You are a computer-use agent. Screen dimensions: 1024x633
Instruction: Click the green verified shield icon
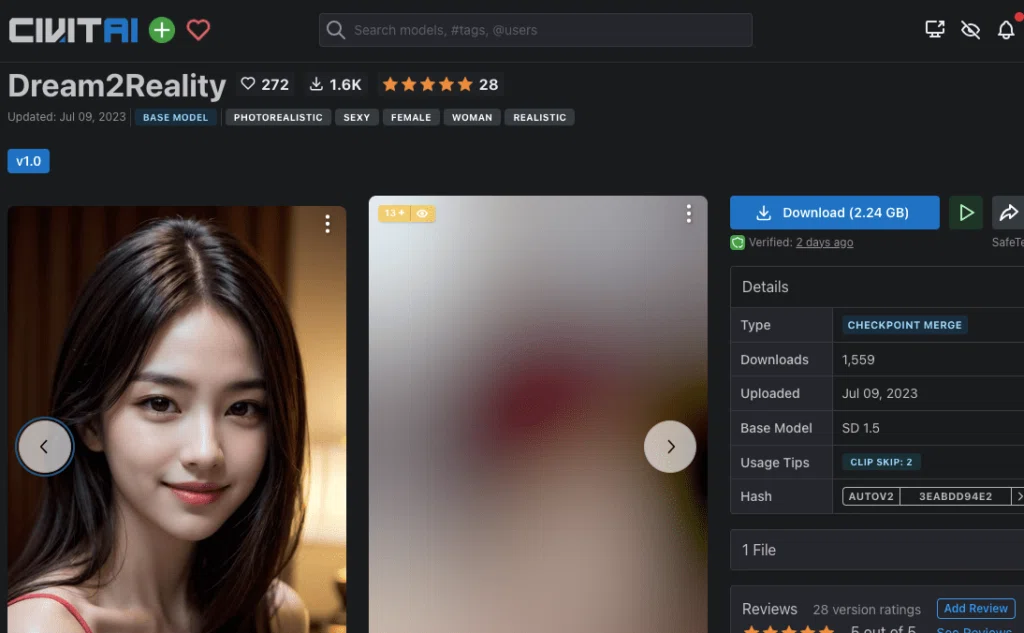(737, 243)
